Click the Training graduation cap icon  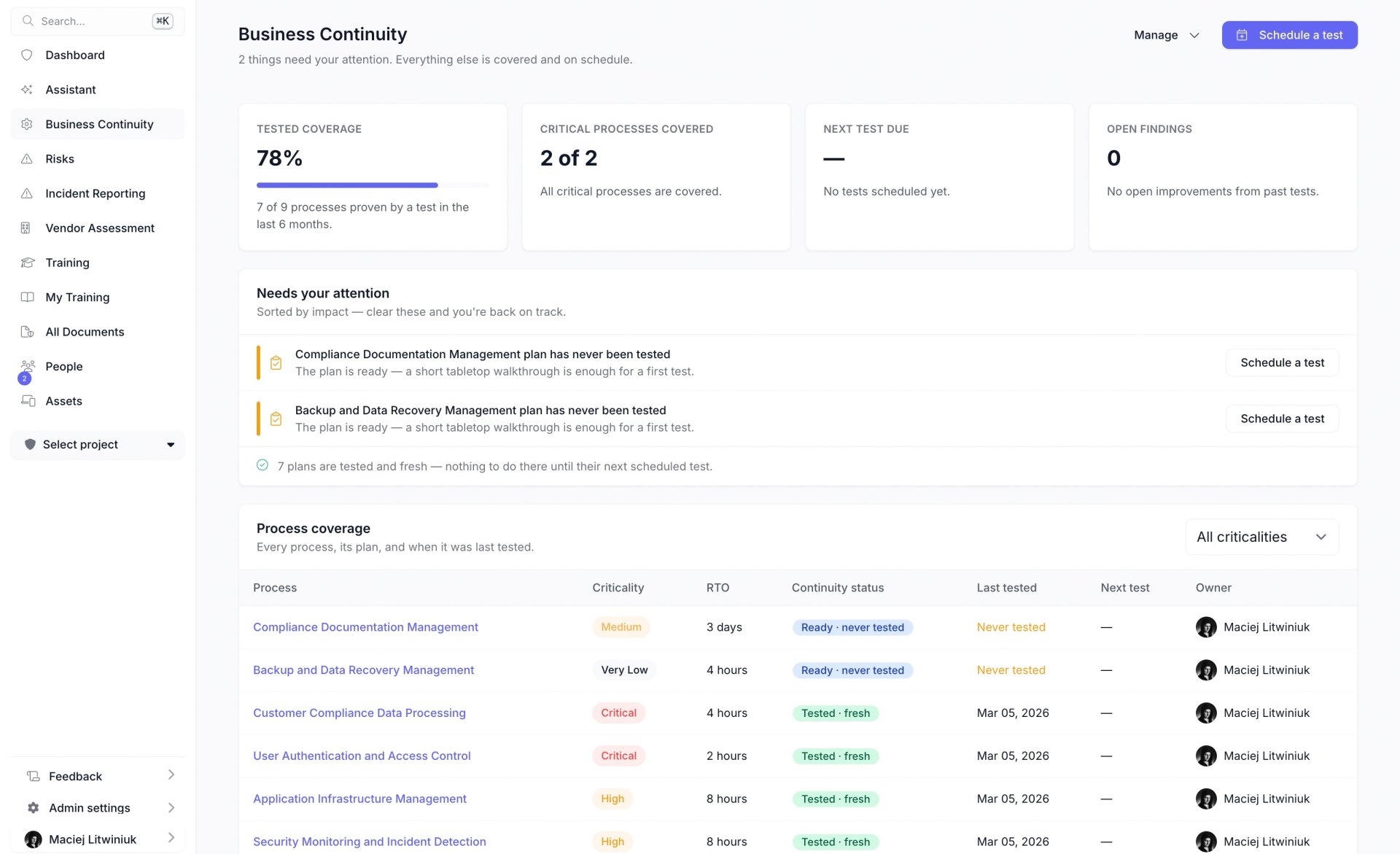point(28,263)
